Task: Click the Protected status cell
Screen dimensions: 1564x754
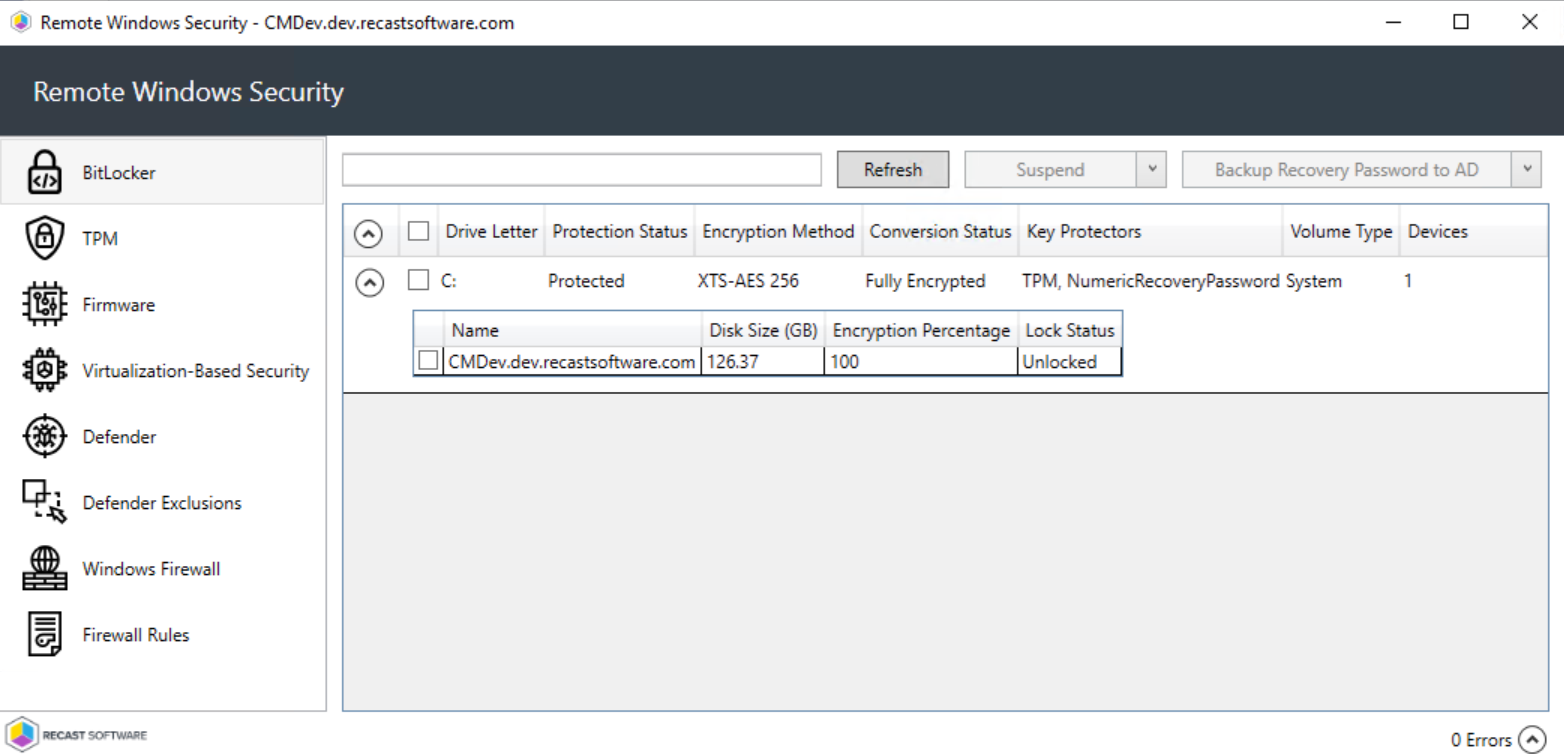Action: [x=586, y=281]
